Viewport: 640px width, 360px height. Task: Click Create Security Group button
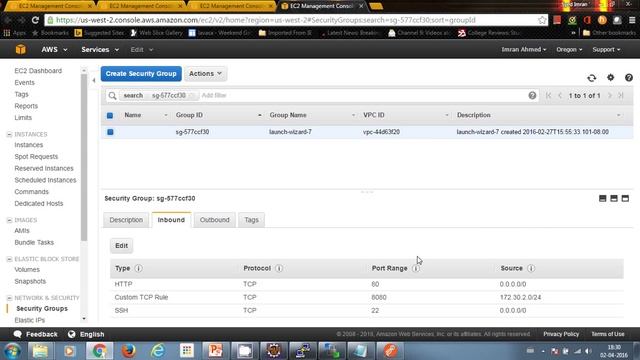[x=141, y=73]
